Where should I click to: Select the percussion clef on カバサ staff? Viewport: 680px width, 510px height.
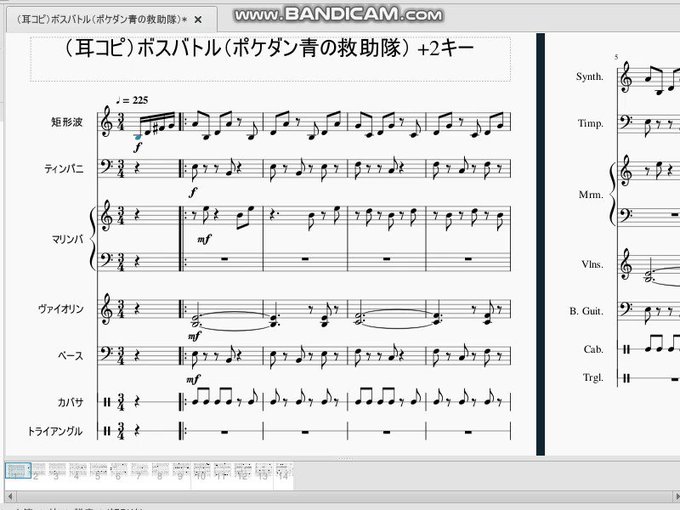click(x=107, y=402)
